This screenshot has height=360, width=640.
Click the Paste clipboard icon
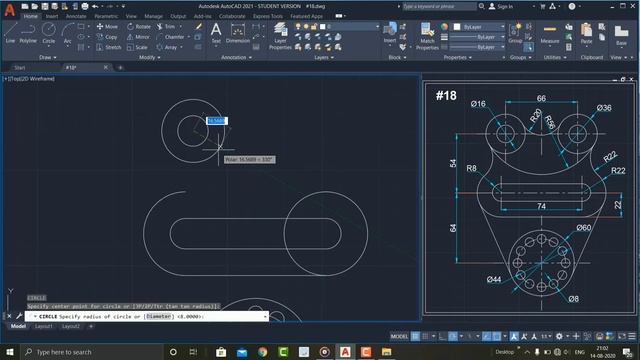[x=586, y=33]
